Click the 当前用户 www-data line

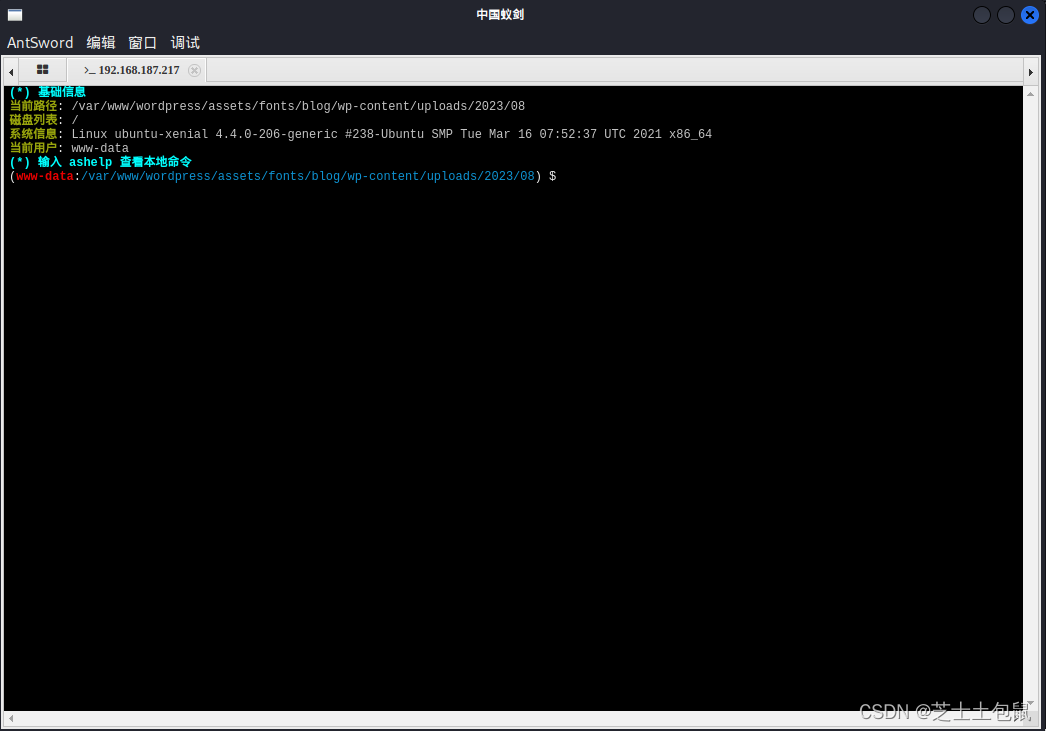click(x=69, y=148)
